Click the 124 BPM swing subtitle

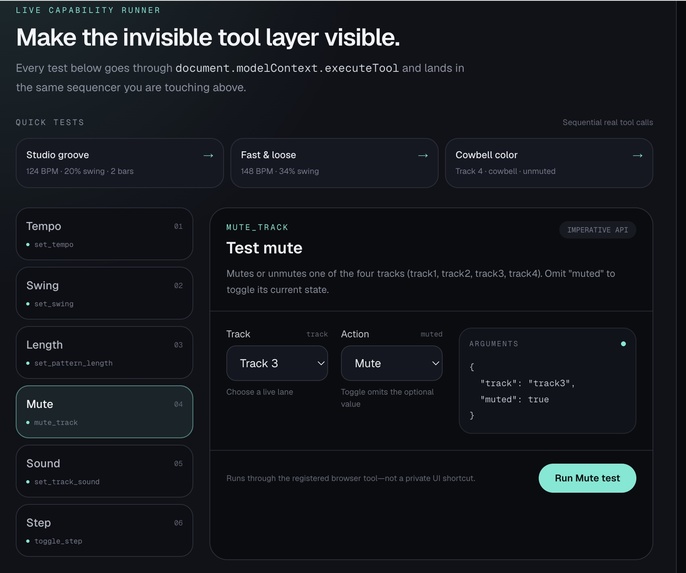pos(80,171)
